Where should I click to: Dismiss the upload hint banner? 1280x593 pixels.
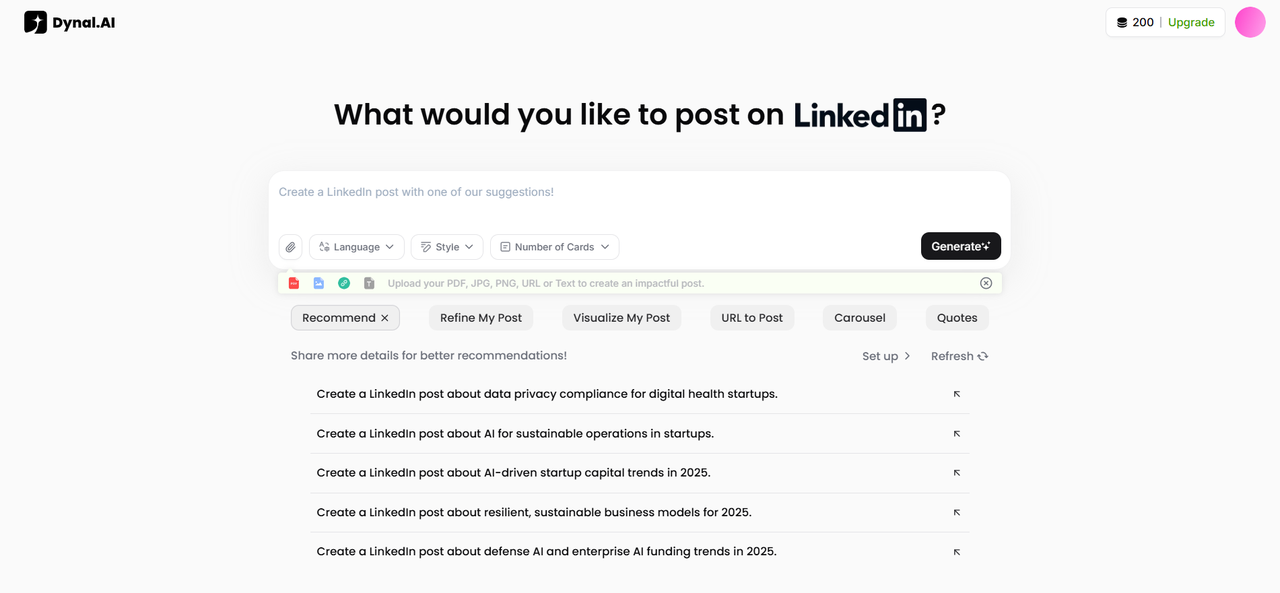click(x=986, y=283)
